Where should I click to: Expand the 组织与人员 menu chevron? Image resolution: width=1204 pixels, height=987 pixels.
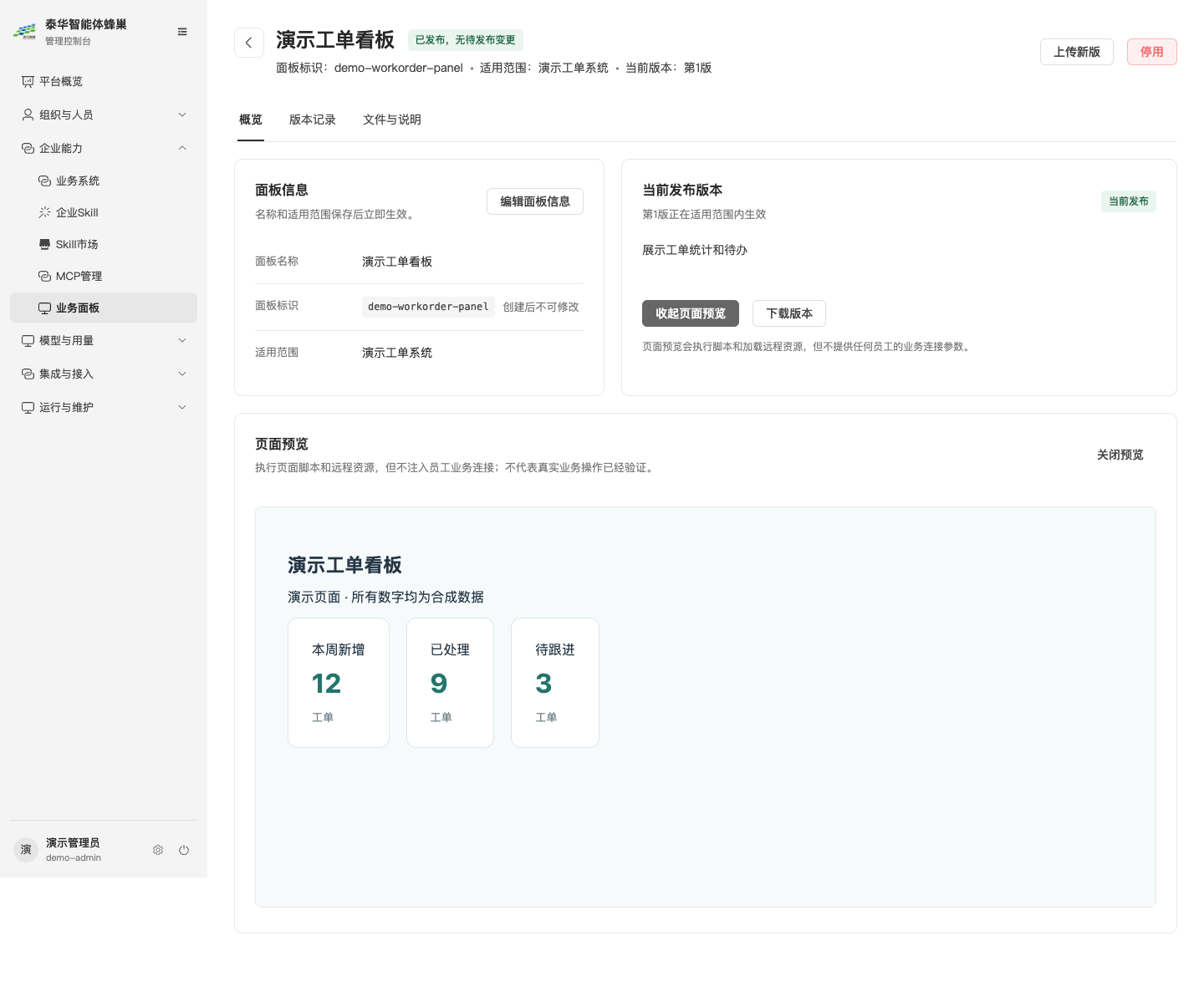pyautogui.click(x=182, y=114)
